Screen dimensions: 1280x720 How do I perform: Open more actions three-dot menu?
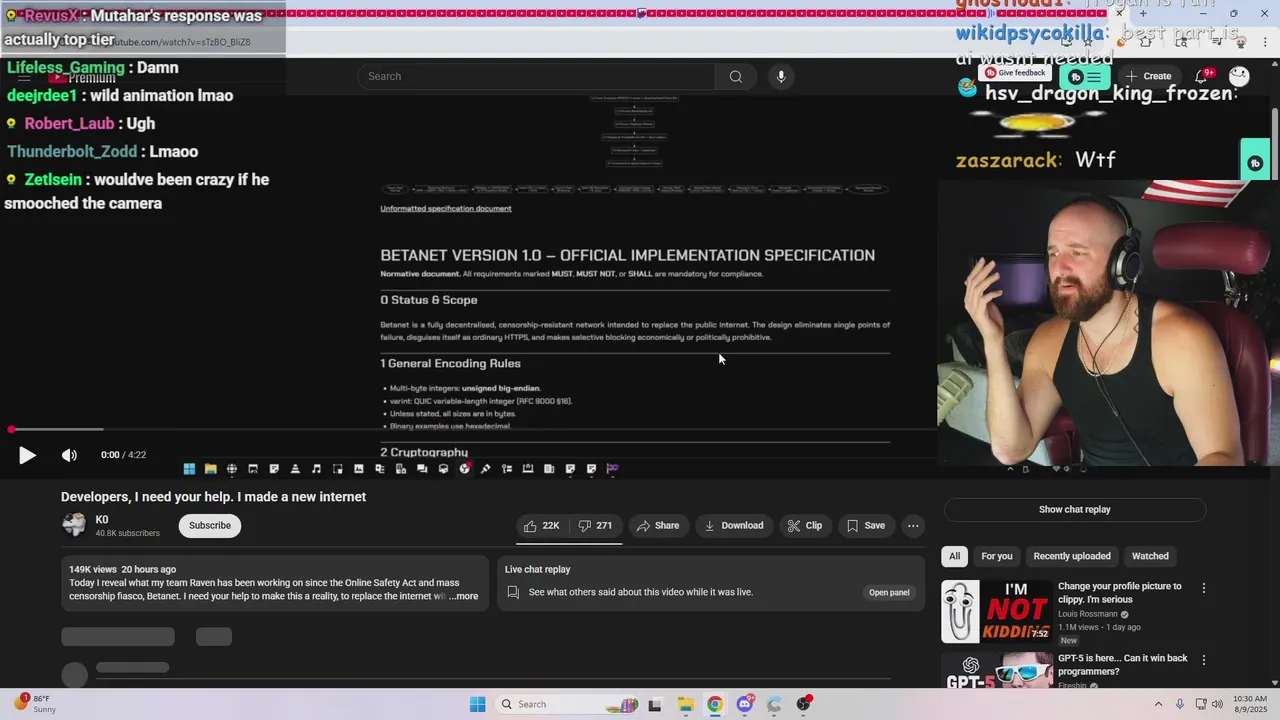point(913,525)
